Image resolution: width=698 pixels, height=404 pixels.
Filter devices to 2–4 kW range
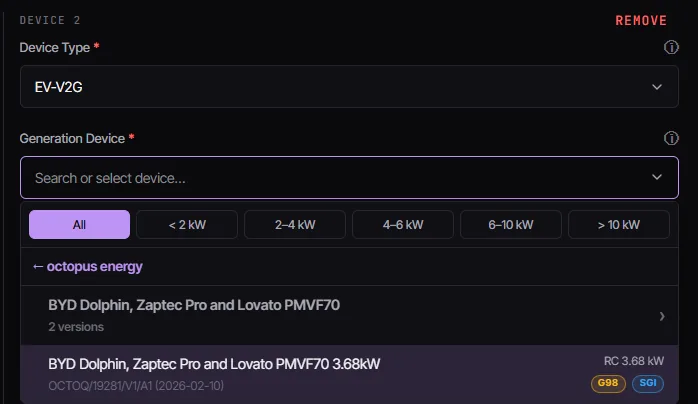[x=295, y=225]
